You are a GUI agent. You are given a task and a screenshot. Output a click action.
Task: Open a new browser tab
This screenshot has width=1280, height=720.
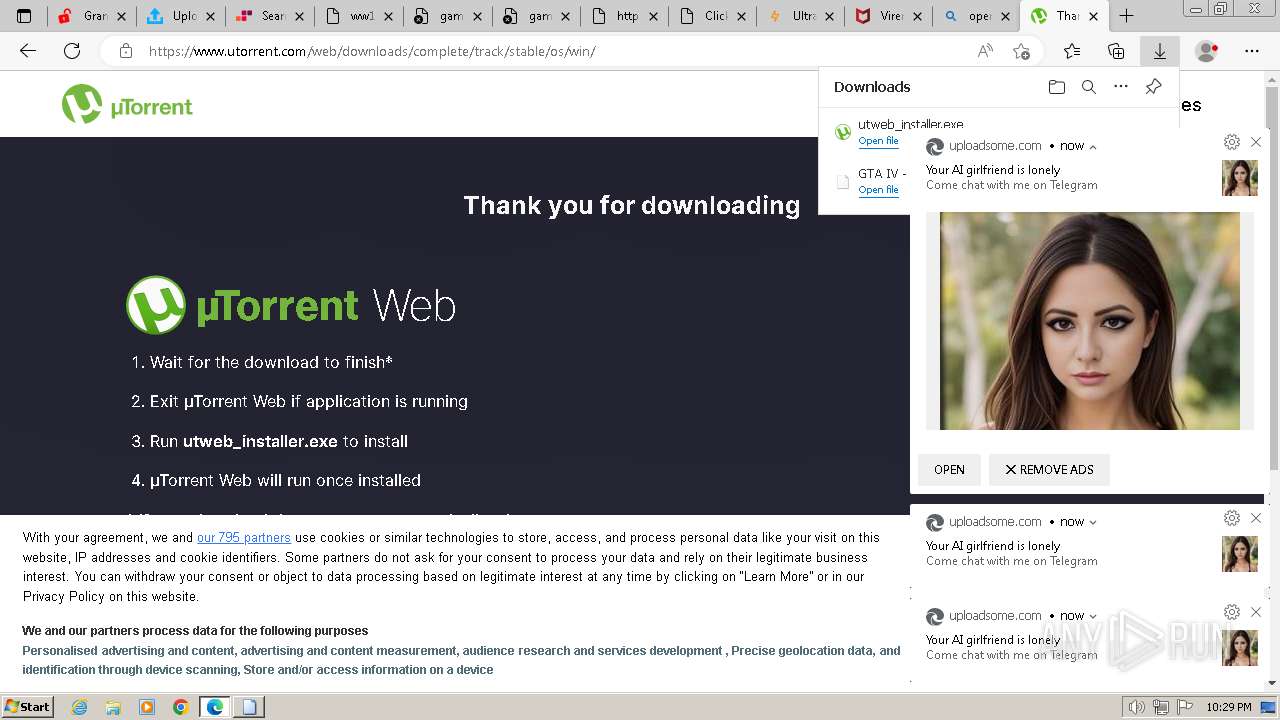pos(1126,16)
